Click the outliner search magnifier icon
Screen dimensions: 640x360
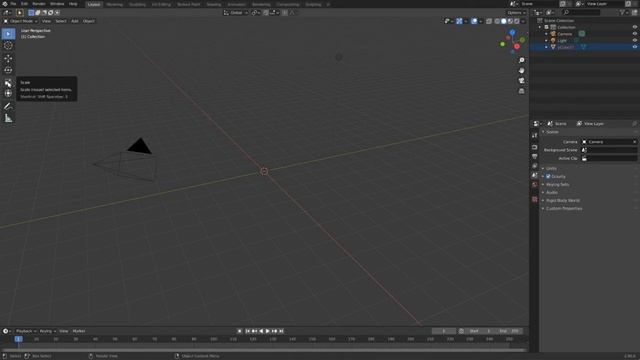click(566, 13)
